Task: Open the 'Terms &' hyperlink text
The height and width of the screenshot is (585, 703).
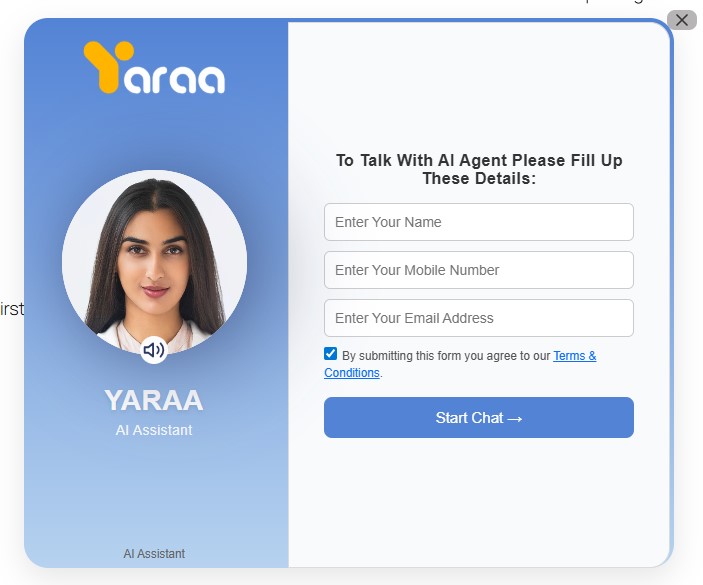Action: pos(575,356)
